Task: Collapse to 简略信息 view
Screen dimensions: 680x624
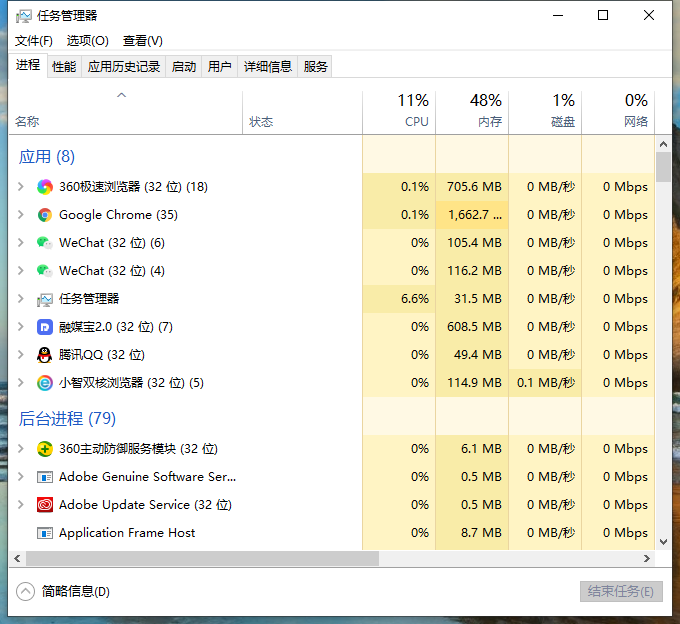Action: (x=64, y=591)
